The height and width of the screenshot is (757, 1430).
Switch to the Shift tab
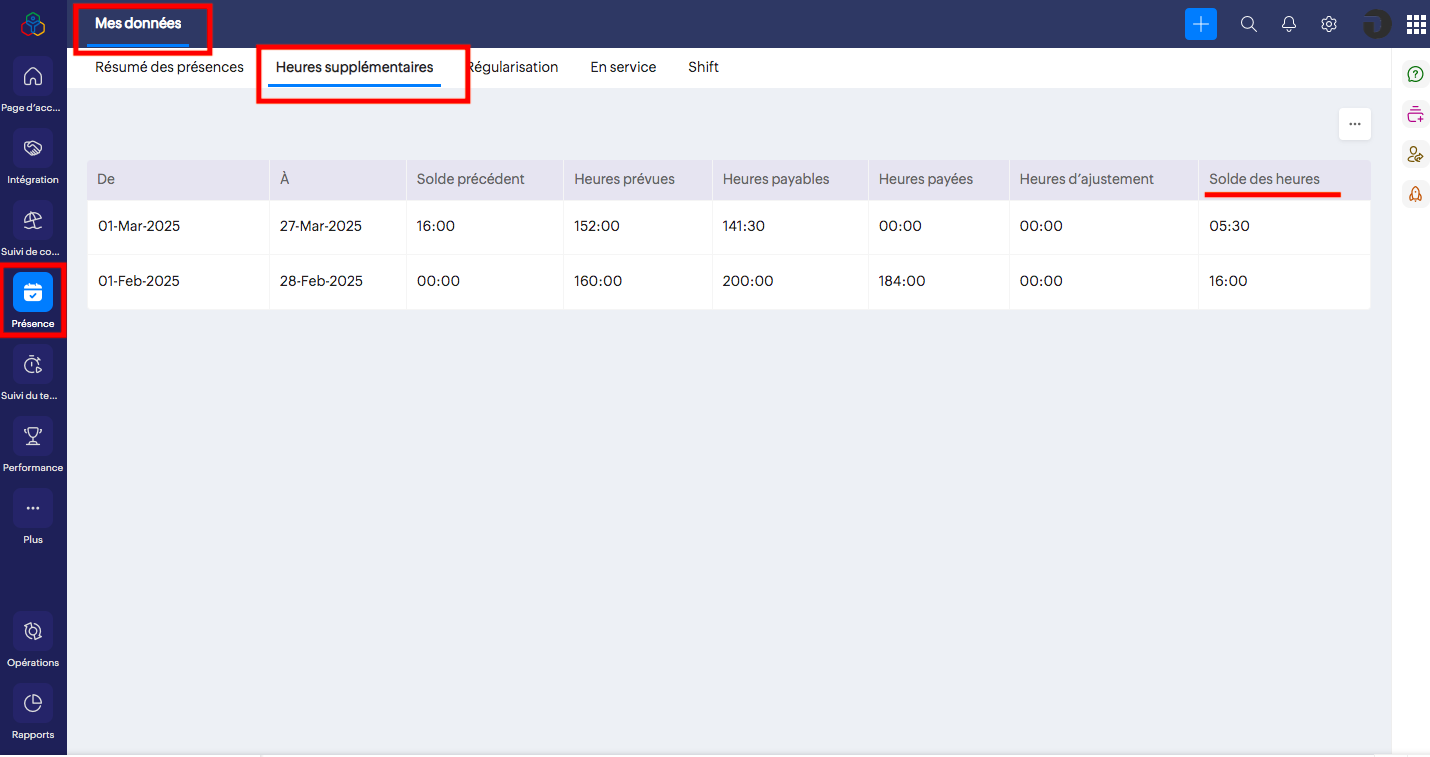click(703, 67)
